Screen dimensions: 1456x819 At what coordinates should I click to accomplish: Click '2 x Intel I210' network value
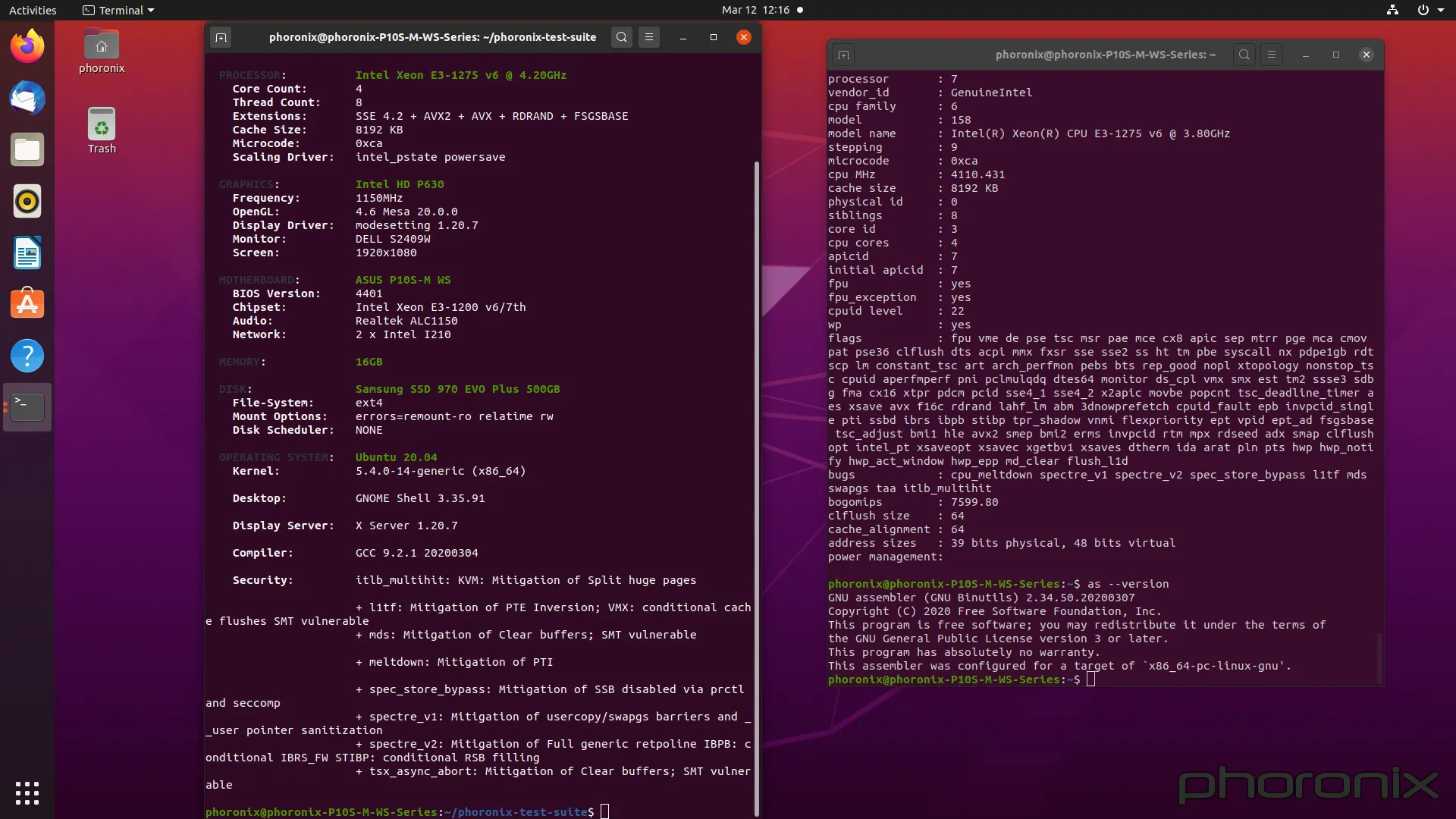pos(403,334)
